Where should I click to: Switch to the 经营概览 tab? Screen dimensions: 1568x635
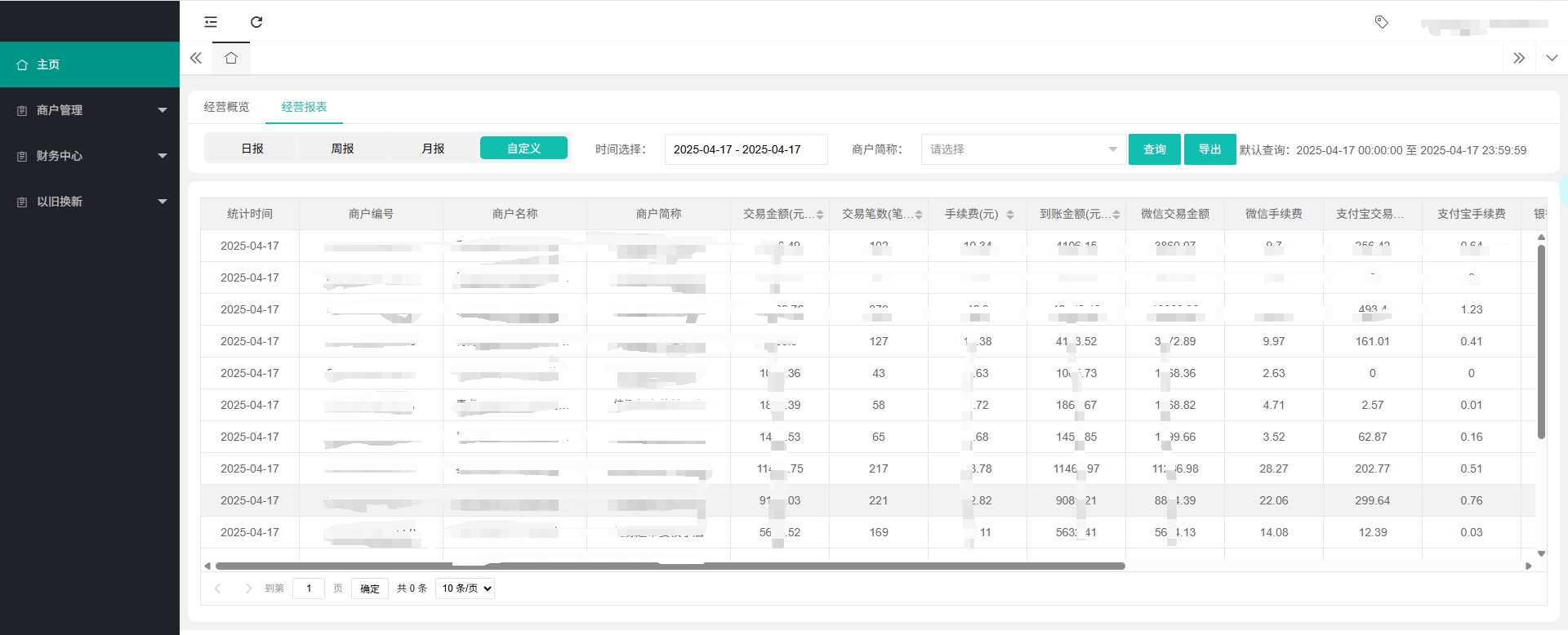pyautogui.click(x=226, y=107)
